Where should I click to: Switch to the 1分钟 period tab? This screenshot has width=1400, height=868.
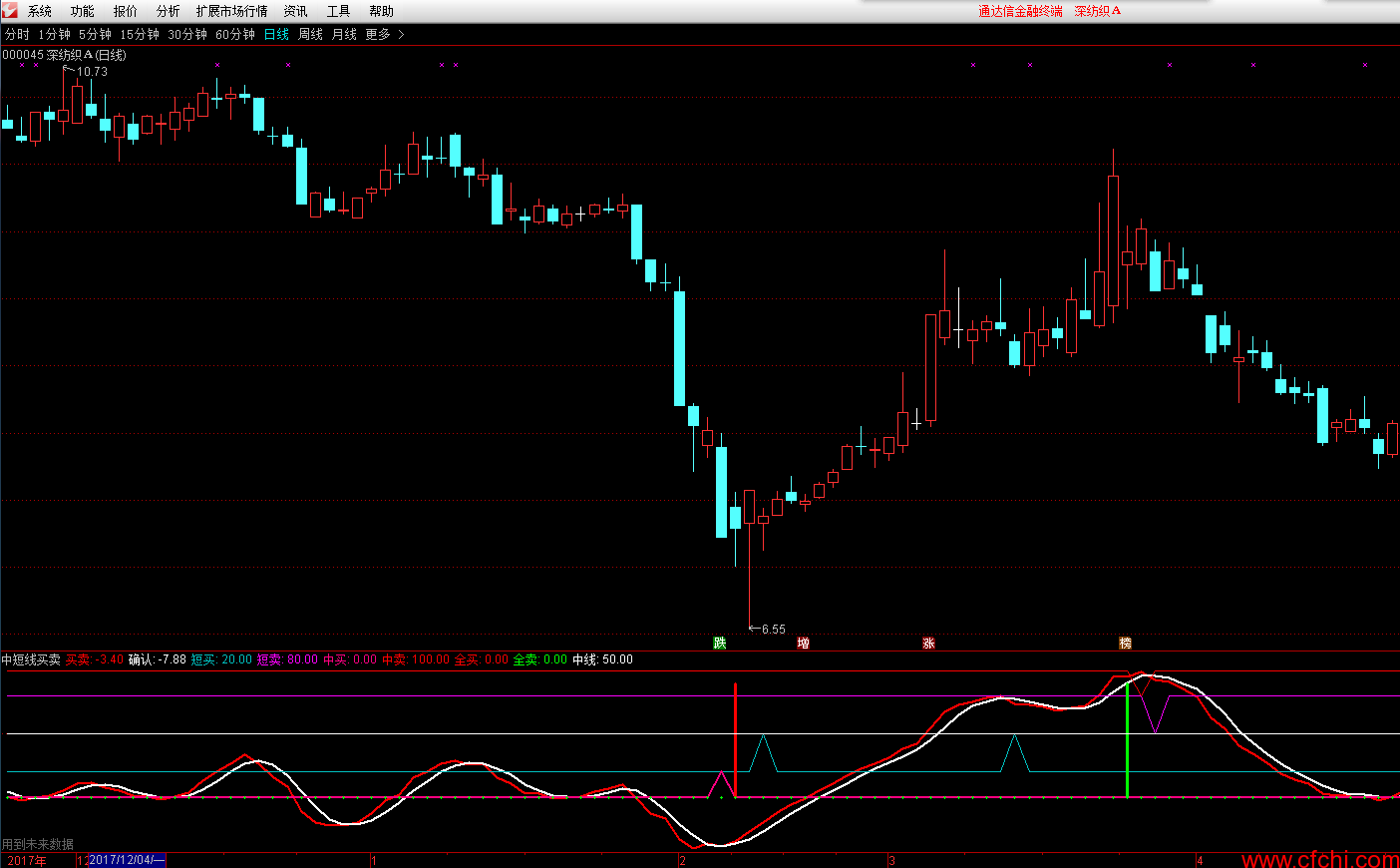55,34
